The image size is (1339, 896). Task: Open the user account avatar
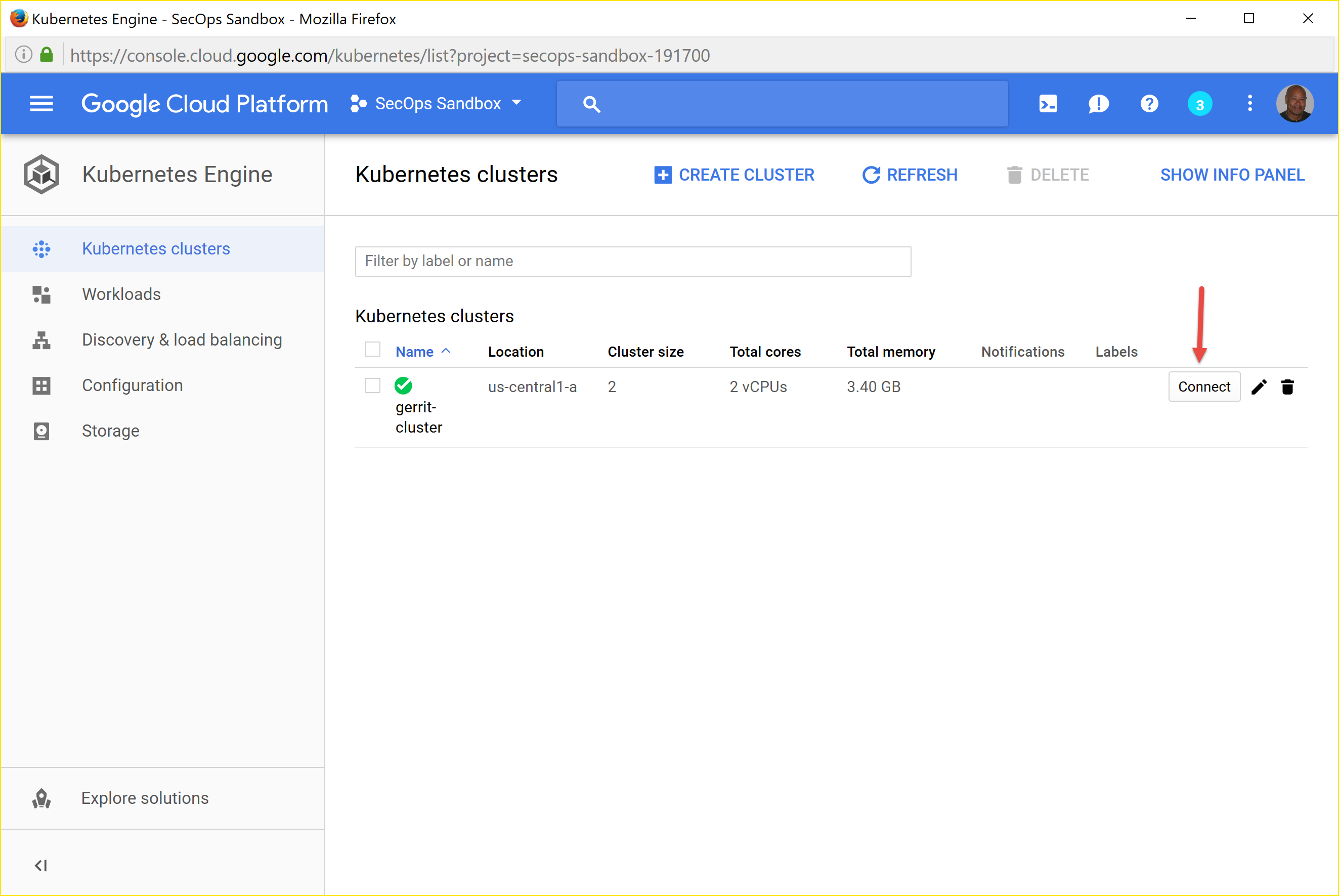coord(1295,103)
